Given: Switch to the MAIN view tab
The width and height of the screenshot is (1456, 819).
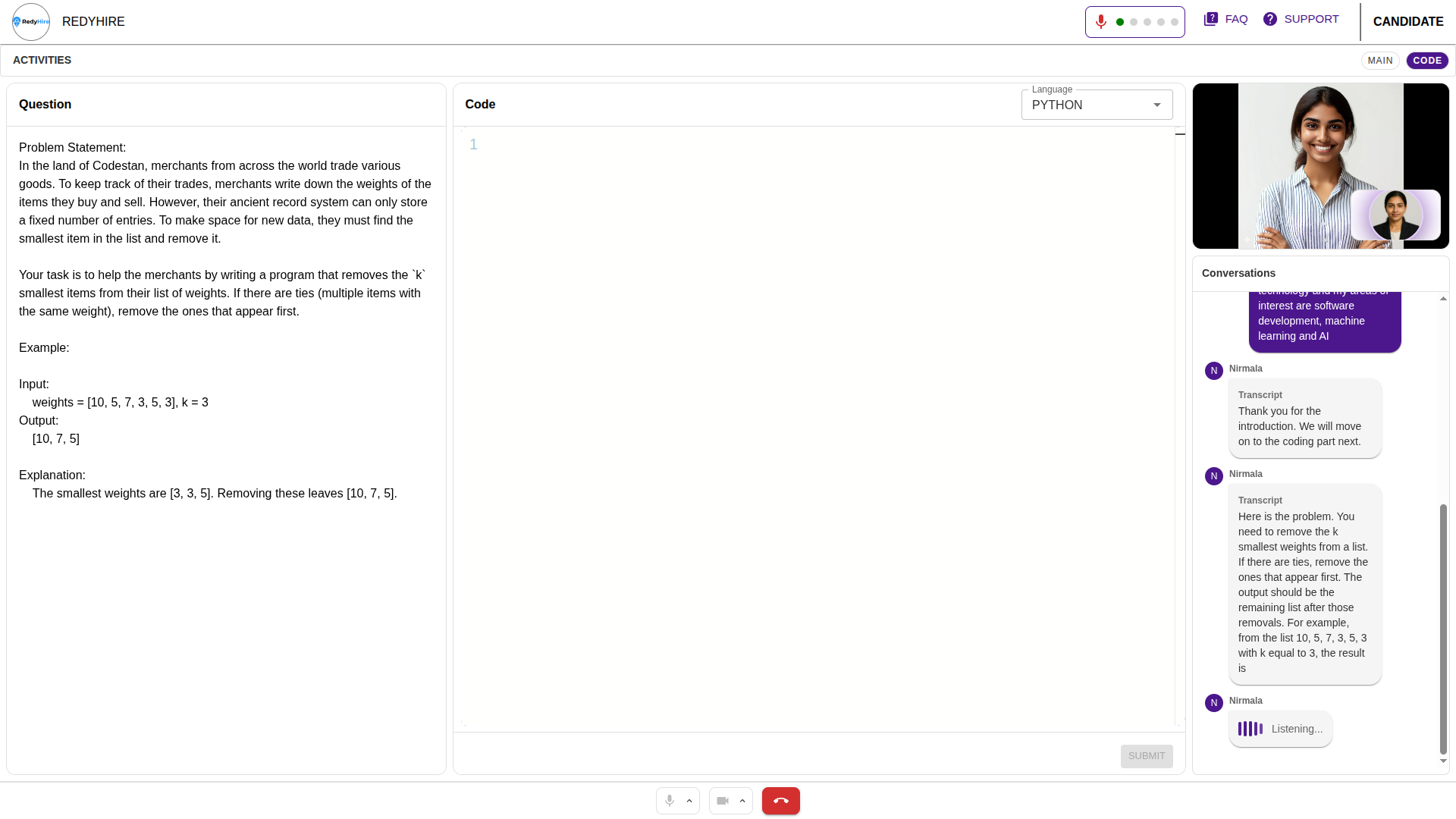Looking at the screenshot, I should pyautogui.click(x=1380, y=61).
